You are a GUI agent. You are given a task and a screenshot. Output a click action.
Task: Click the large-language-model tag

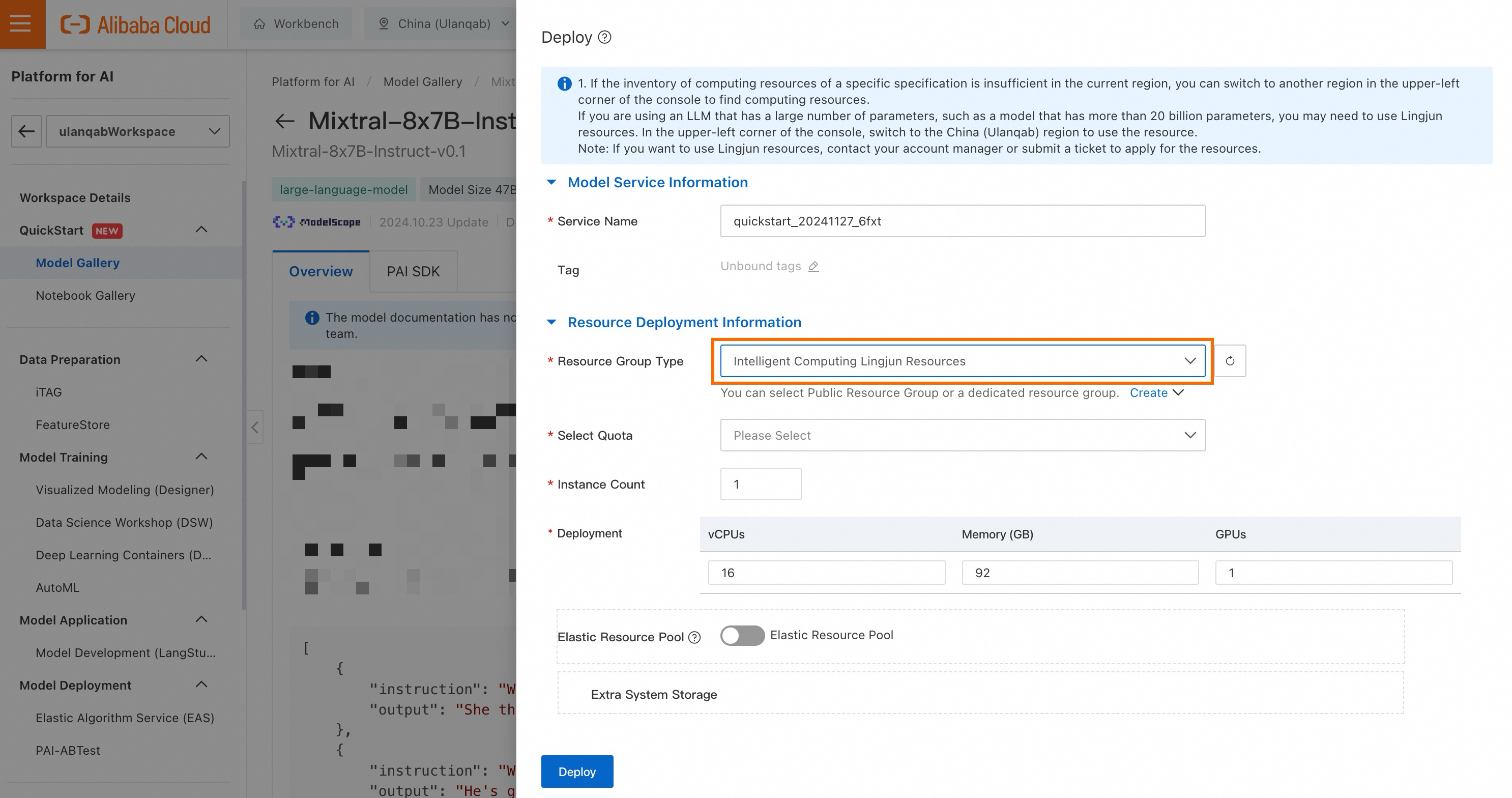click(343, 190)
